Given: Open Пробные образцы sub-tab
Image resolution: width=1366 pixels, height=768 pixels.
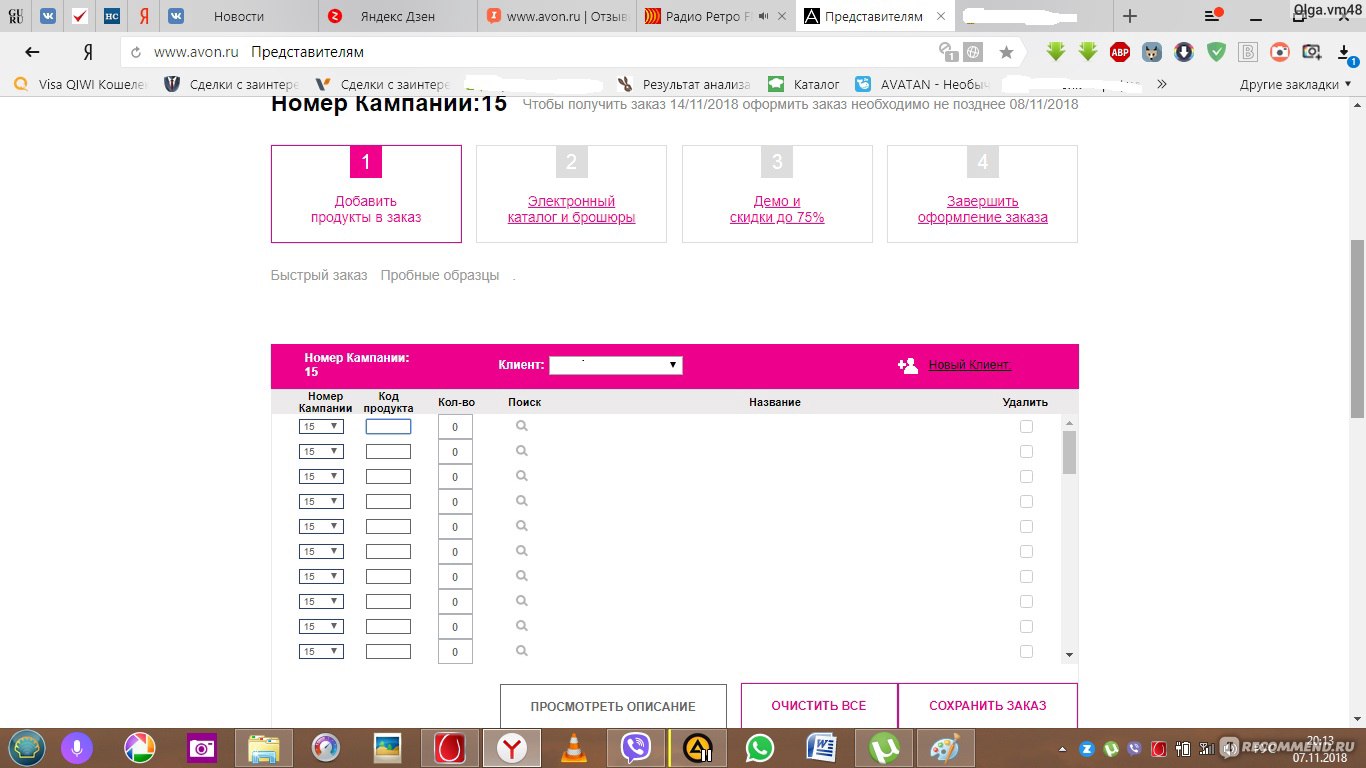Looking at the screenshot, I should pos(440,275).
